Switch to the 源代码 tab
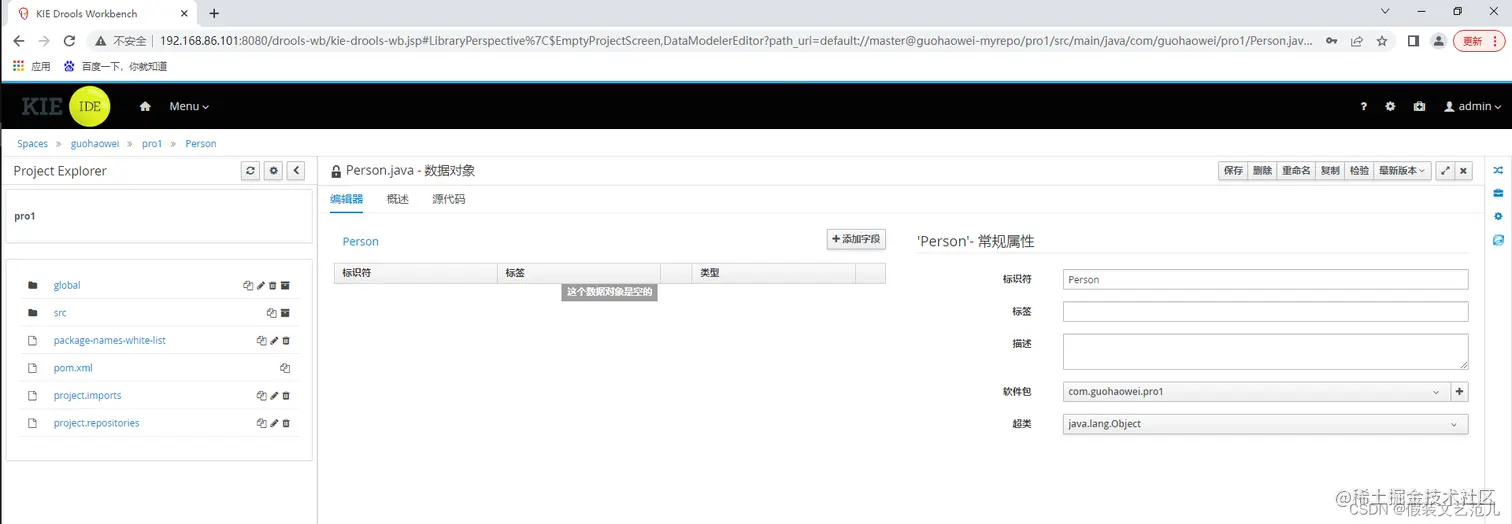 [x=449, y=199]
